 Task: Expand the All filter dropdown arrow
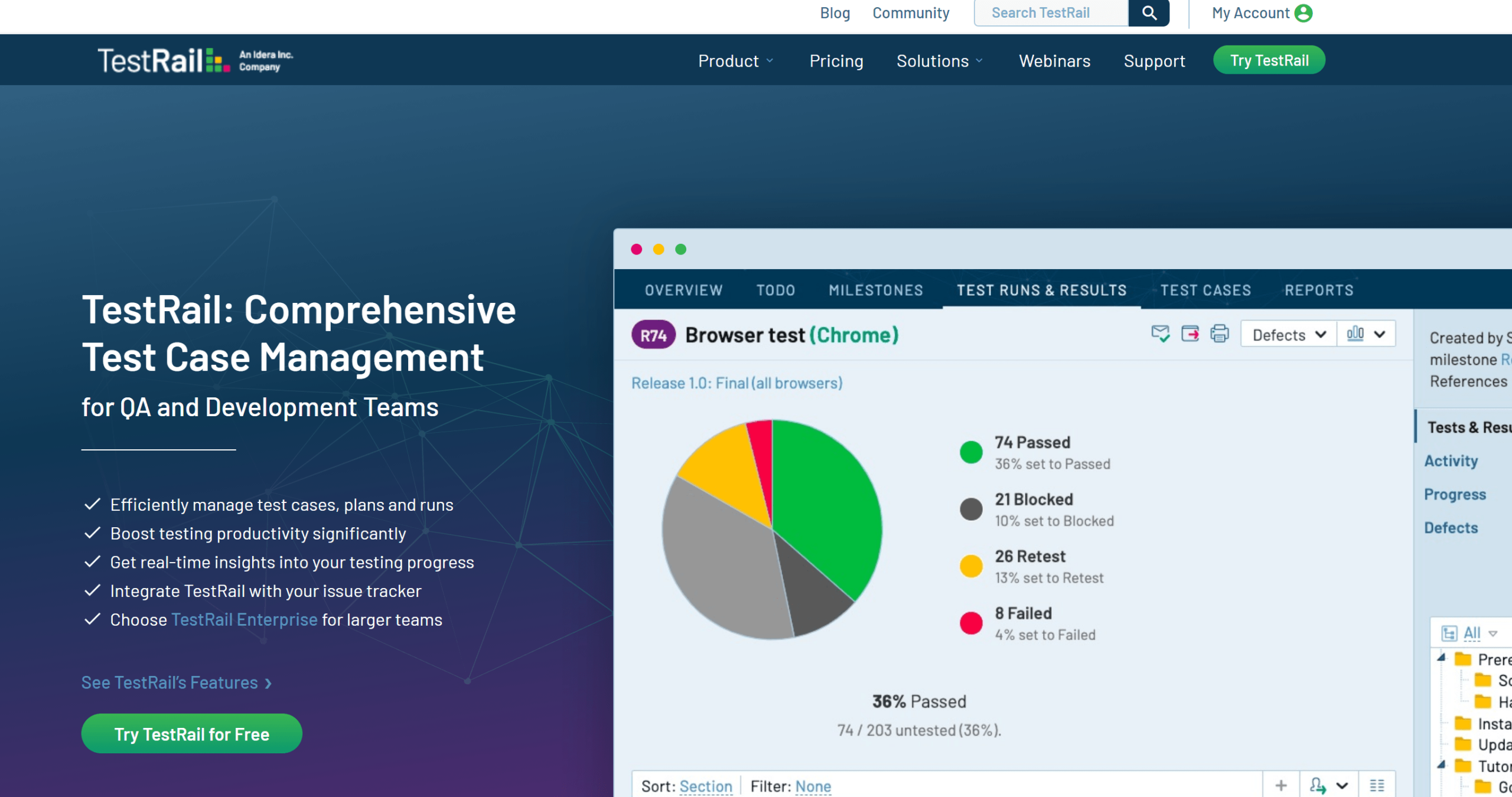pos(1493,633)
